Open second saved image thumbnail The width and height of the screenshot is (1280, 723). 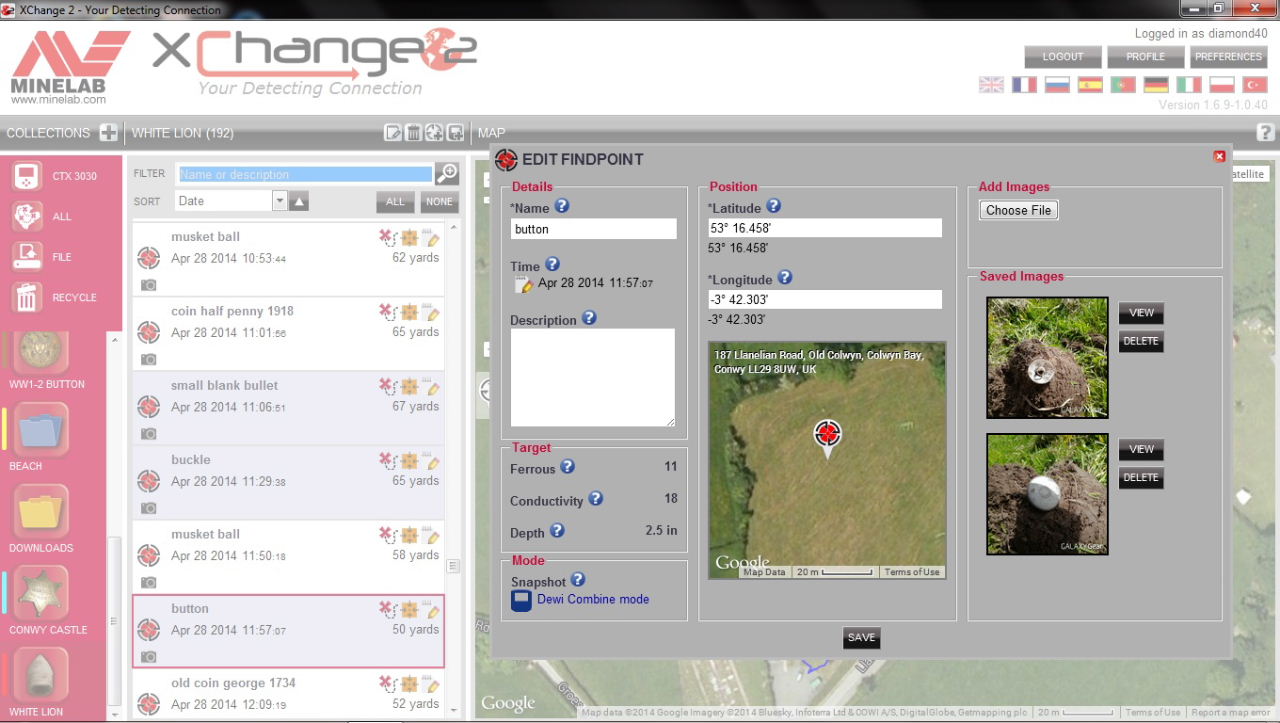pyautogui.click(x=1047, y=494)
